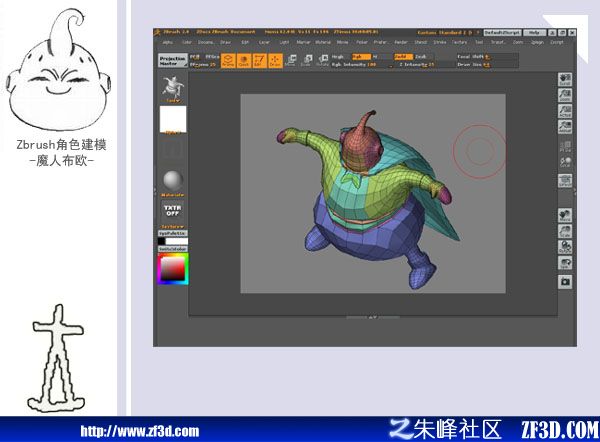Screen dimensions: 600x442
Task: Open the Tool menu
Action: [479, 42]
